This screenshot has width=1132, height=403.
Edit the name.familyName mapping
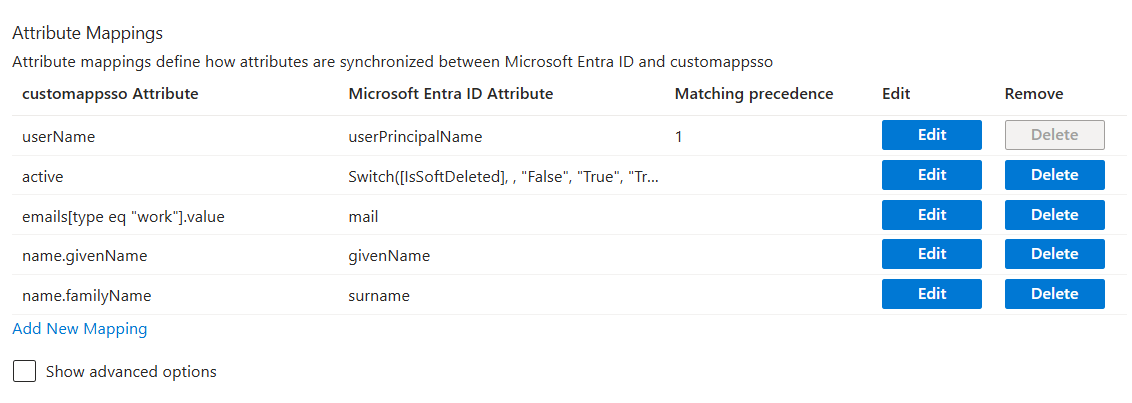[931, 294]
